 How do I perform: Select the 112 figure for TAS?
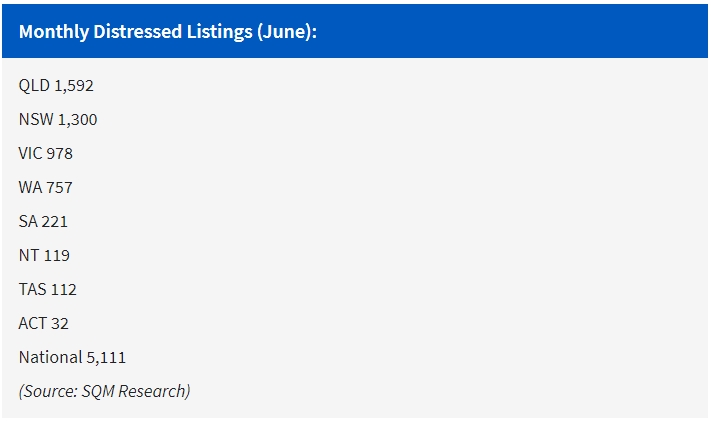[64, 290]
